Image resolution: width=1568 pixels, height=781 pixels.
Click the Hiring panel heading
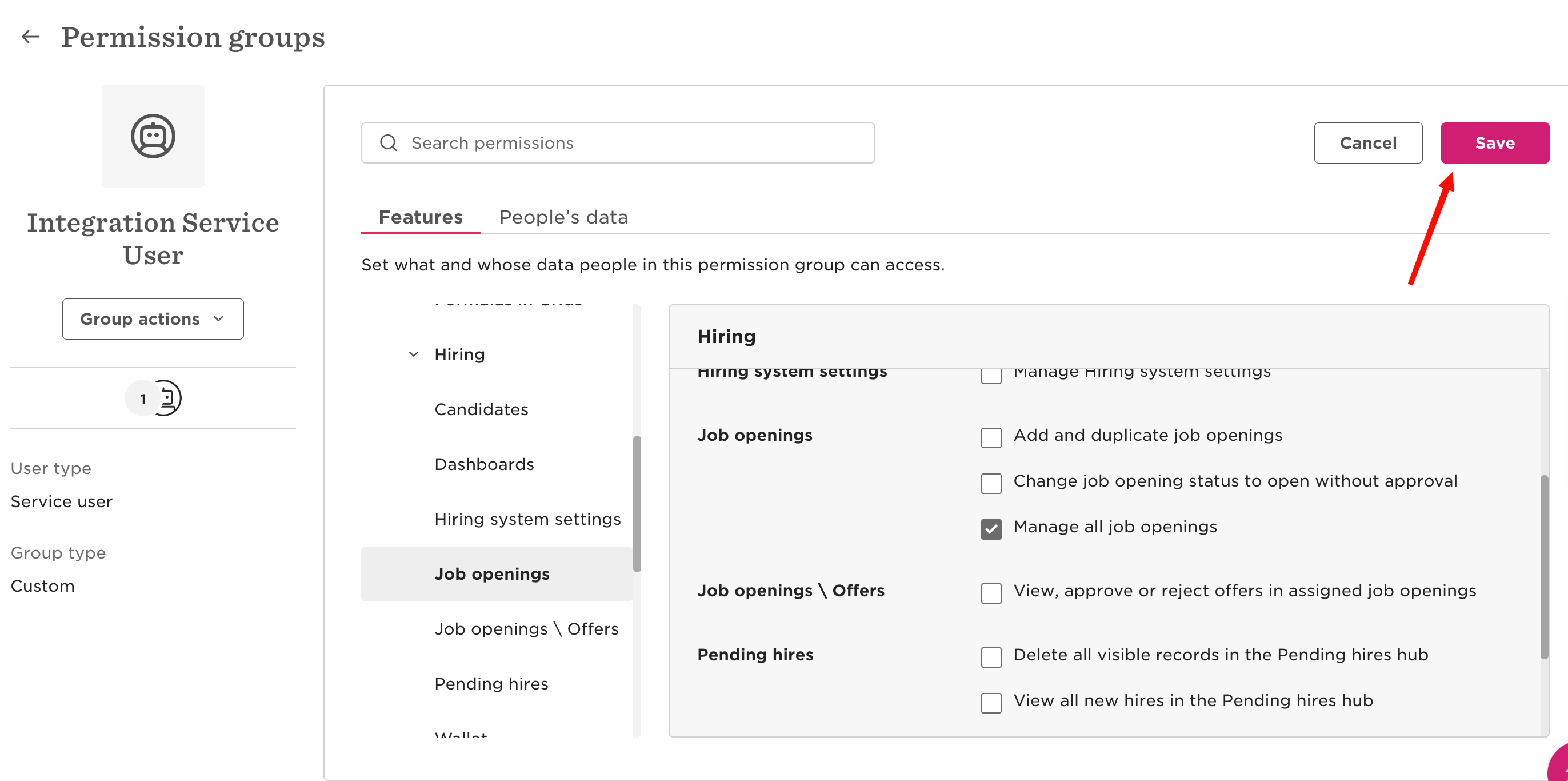point(726,336)
